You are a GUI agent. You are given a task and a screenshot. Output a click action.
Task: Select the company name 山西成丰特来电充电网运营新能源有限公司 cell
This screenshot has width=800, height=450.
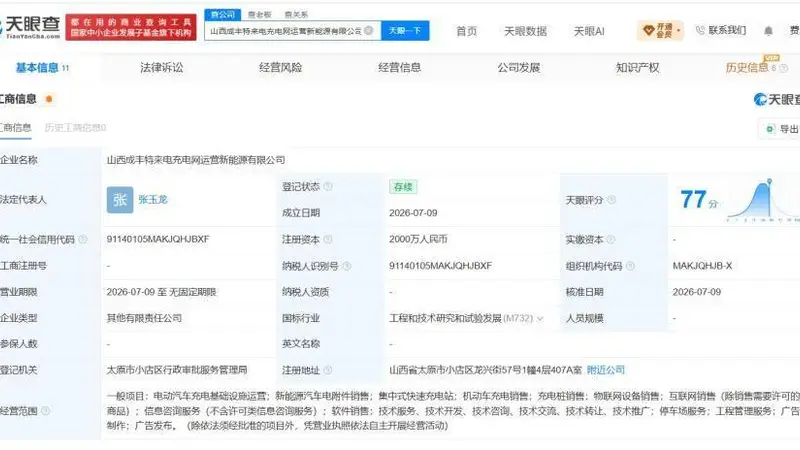pyautogui.click(x=196, y=160)
